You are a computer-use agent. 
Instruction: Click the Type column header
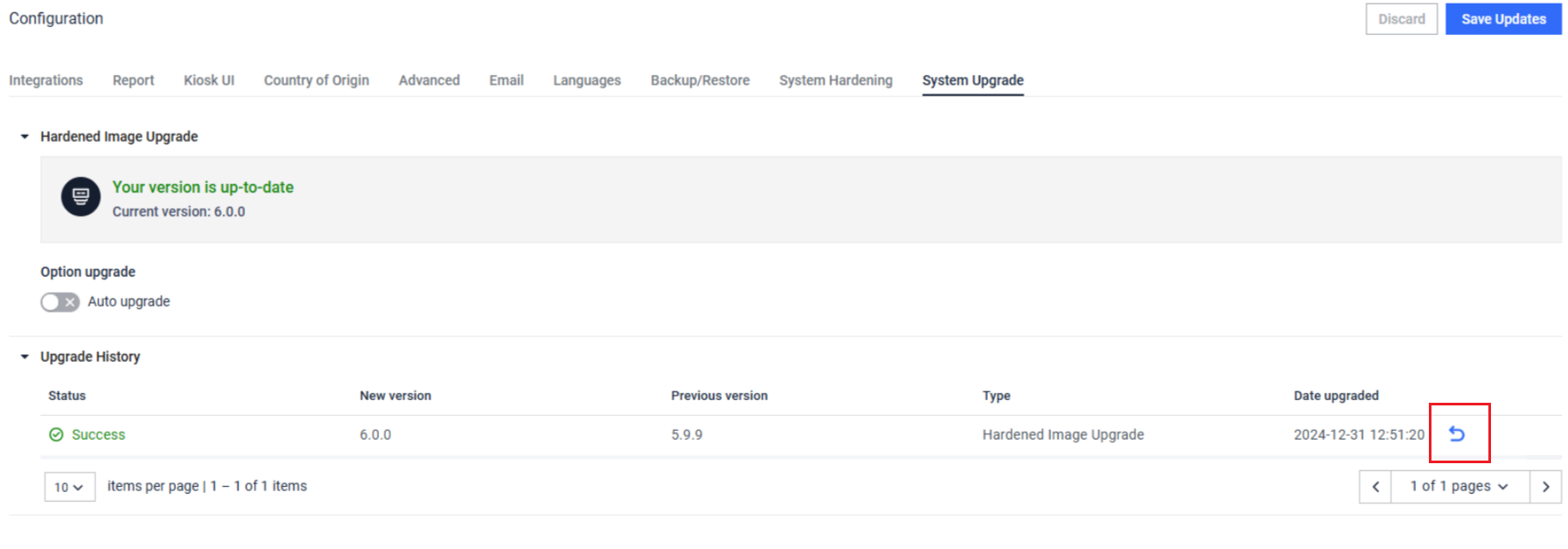(x=997, y=396)
